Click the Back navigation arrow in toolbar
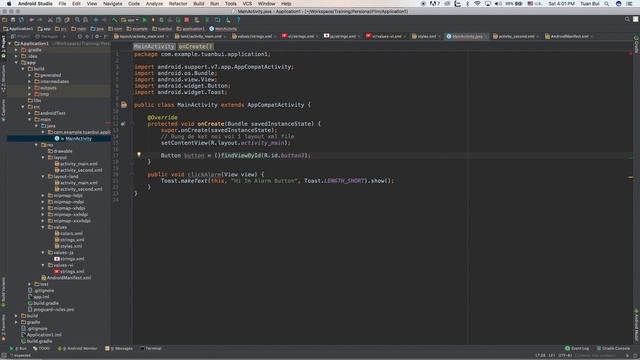Image resolution: width=640 pixels, height=360 pixels. click(x=96, y=20)
